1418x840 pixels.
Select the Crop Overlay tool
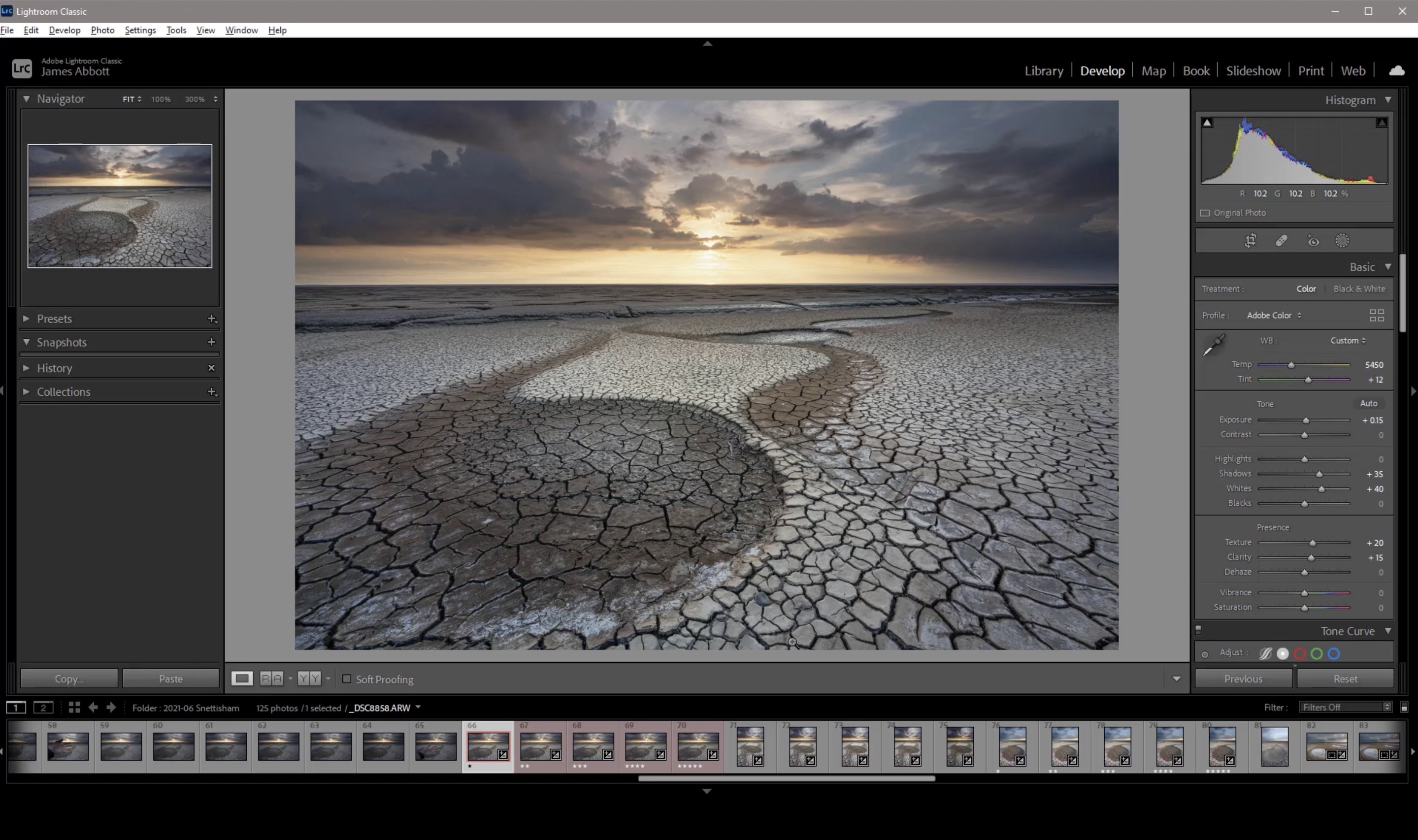click(1251, 240)
